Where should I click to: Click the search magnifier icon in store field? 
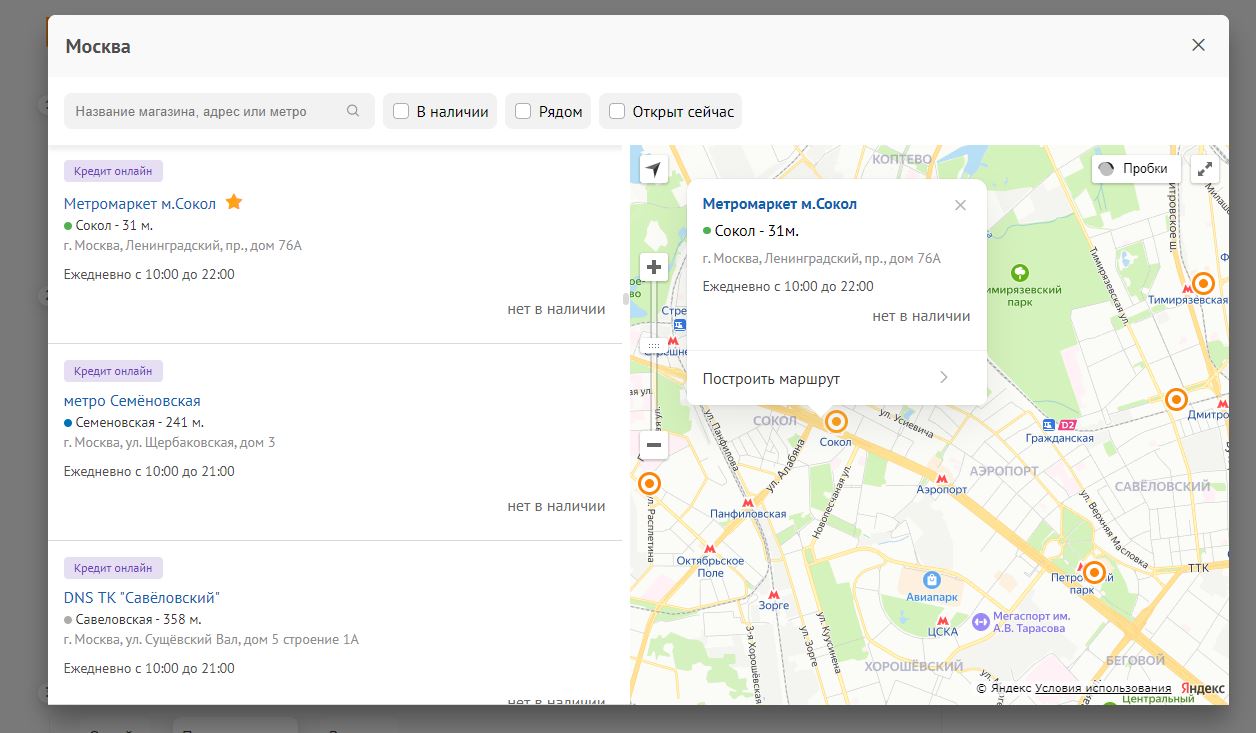click(x=353, y=111)
